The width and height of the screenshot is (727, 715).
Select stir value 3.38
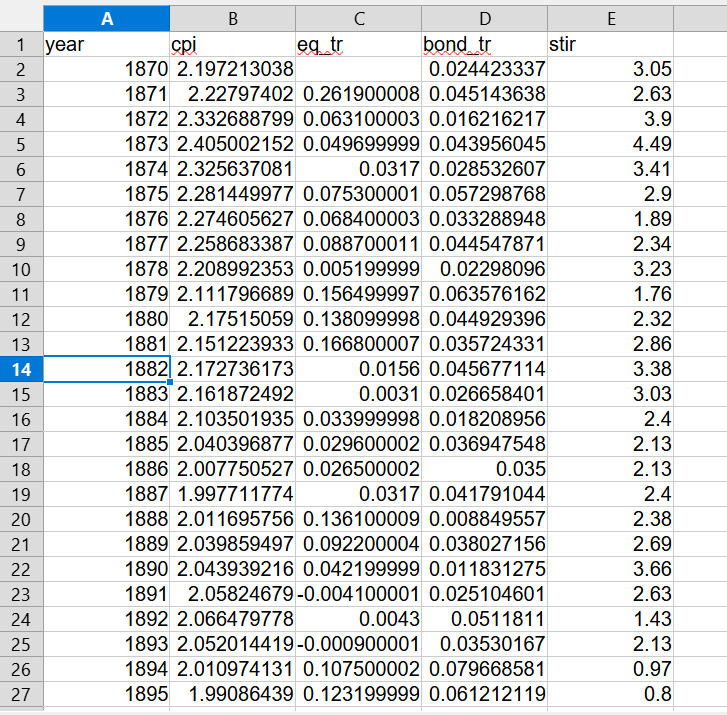[x=611, y=370]
